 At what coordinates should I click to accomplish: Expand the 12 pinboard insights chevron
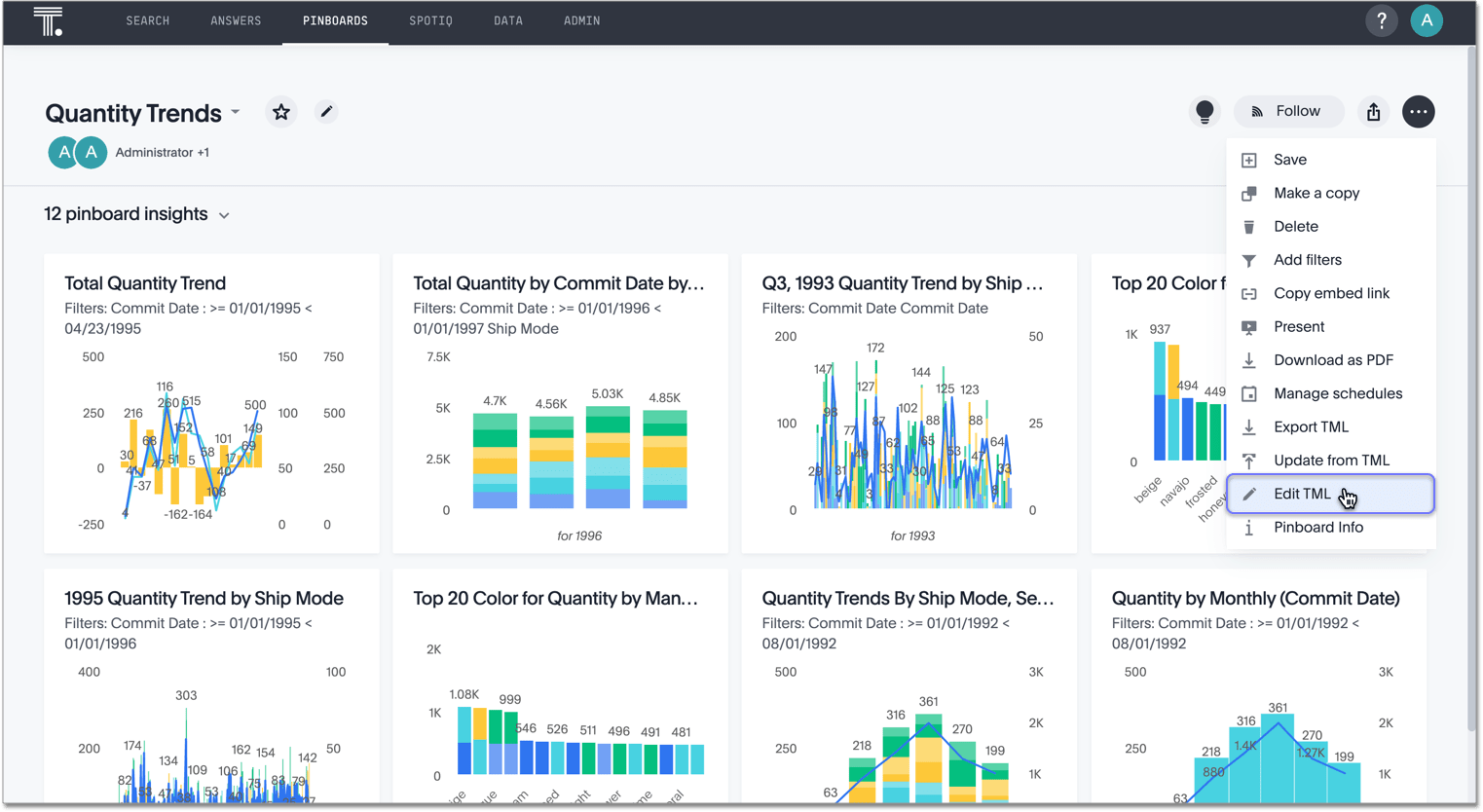224,215
